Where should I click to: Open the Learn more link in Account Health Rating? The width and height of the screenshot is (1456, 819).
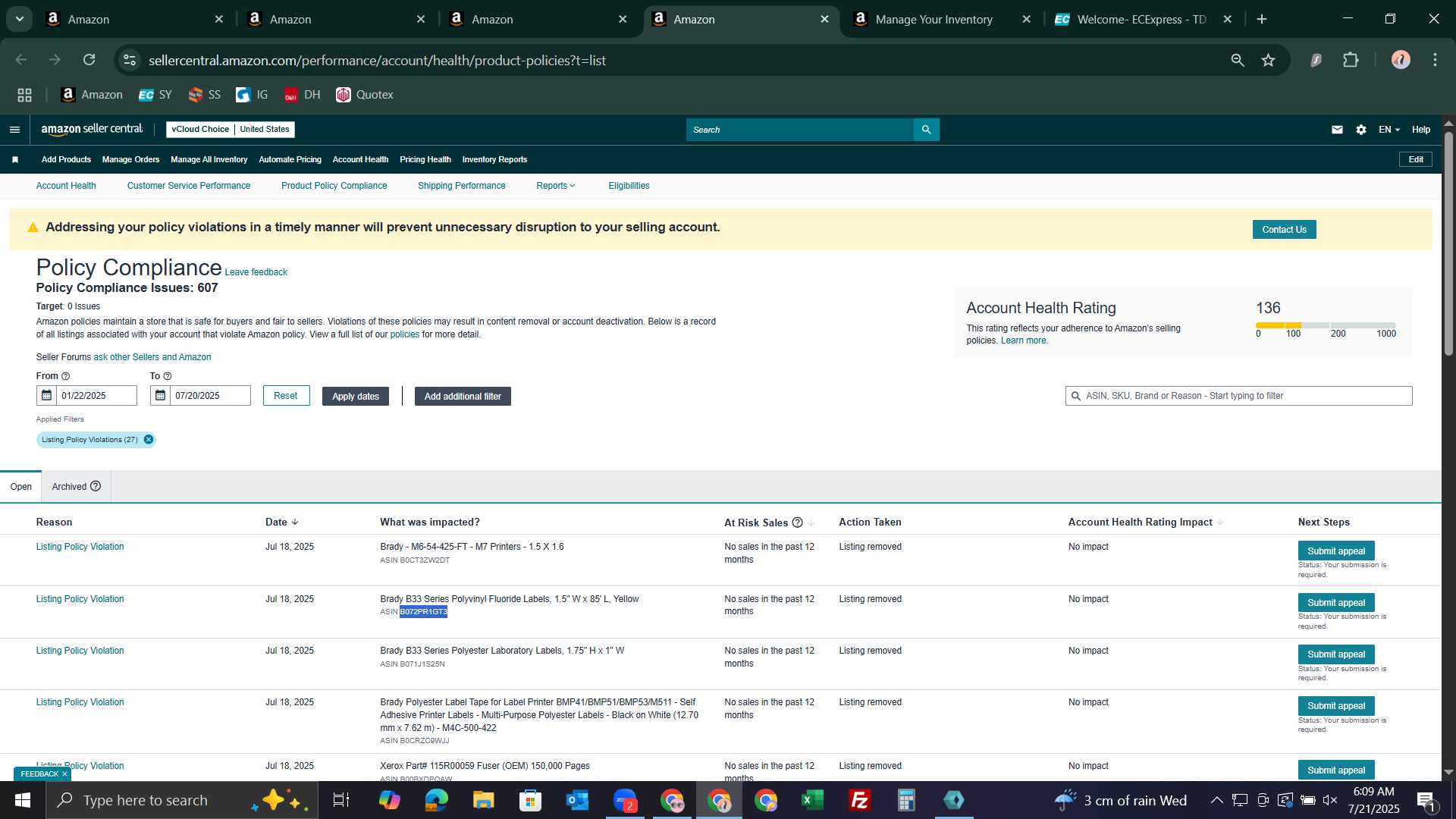click(1024, 340)
